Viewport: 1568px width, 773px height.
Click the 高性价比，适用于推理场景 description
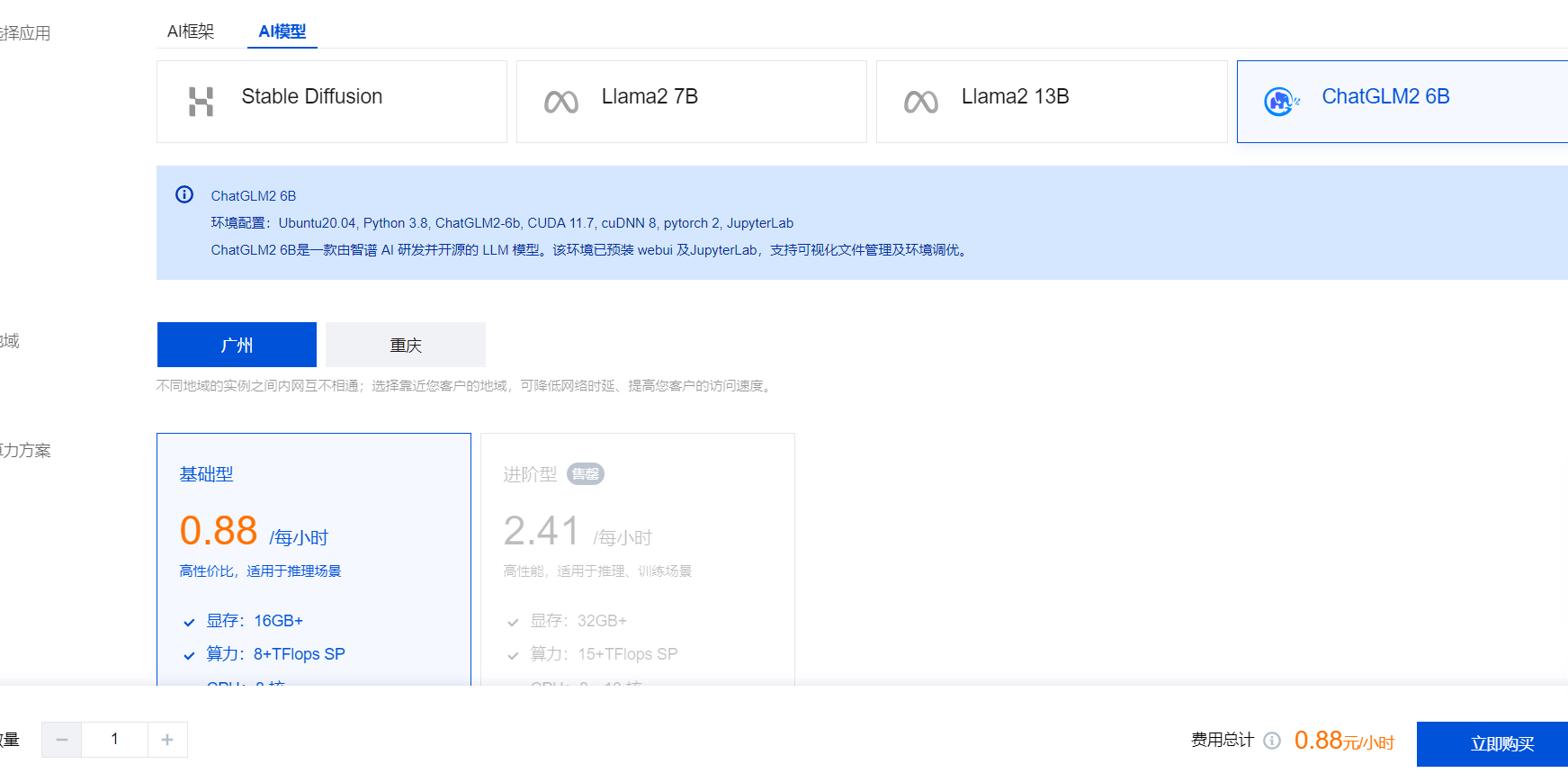pos(260,571)
